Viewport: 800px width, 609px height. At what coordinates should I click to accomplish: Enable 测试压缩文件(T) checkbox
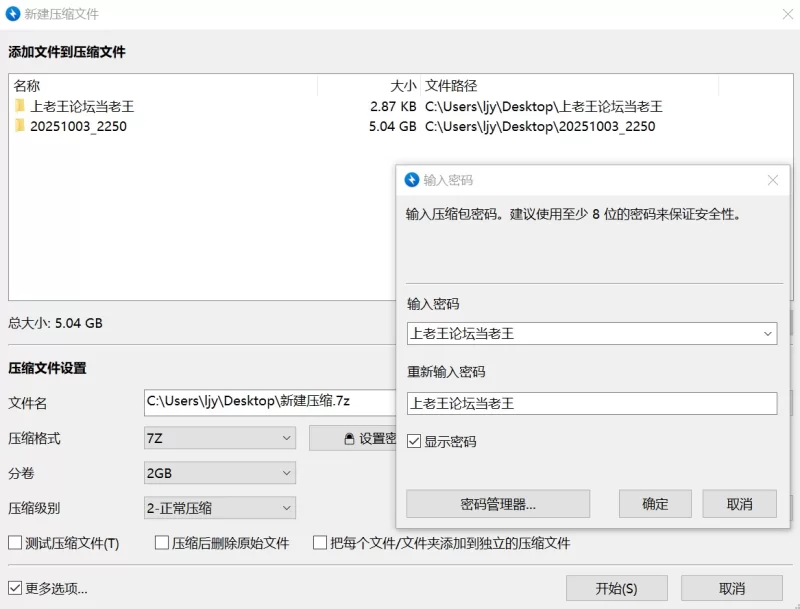click(x=15, y=543)
